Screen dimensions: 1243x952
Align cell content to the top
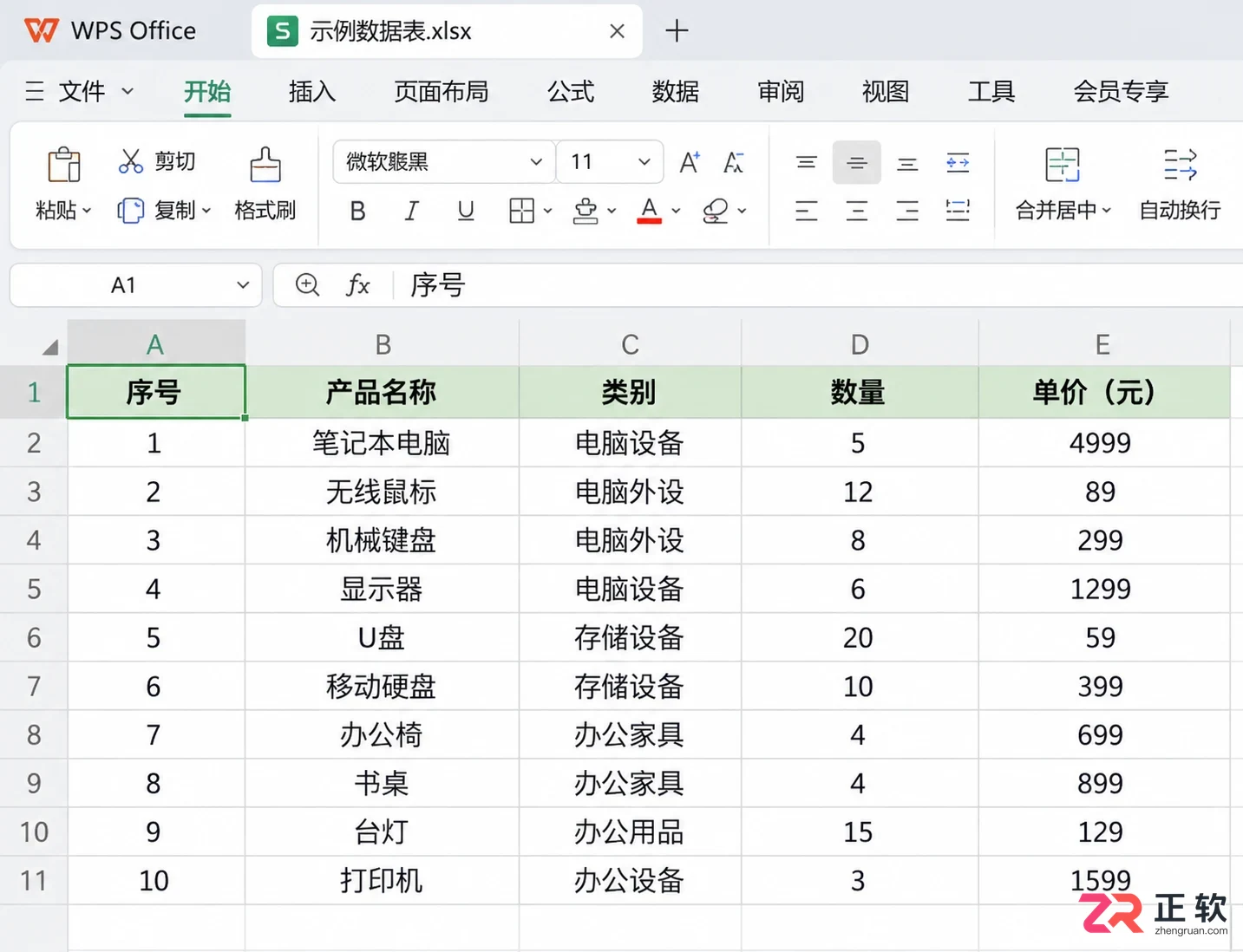pos(807,162)
